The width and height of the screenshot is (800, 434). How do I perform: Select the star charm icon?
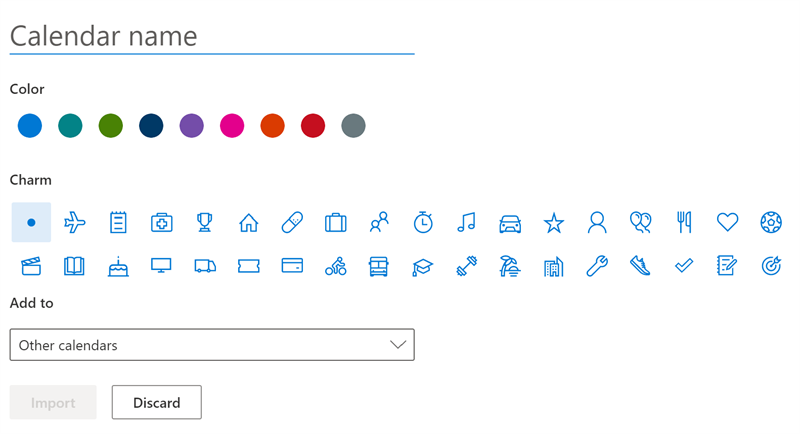[554, 223]
